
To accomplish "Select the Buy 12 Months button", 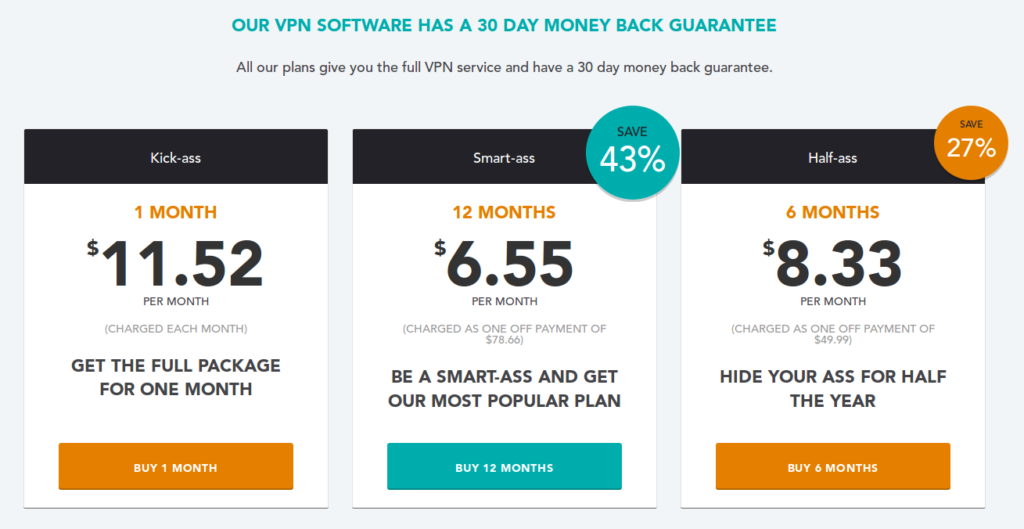I will 504,466.
